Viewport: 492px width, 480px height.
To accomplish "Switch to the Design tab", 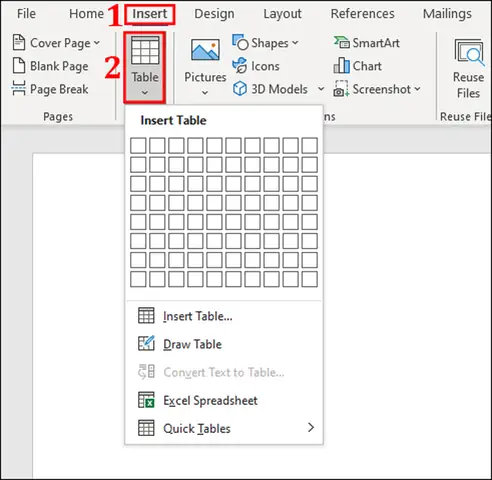I will coord(214,14).
